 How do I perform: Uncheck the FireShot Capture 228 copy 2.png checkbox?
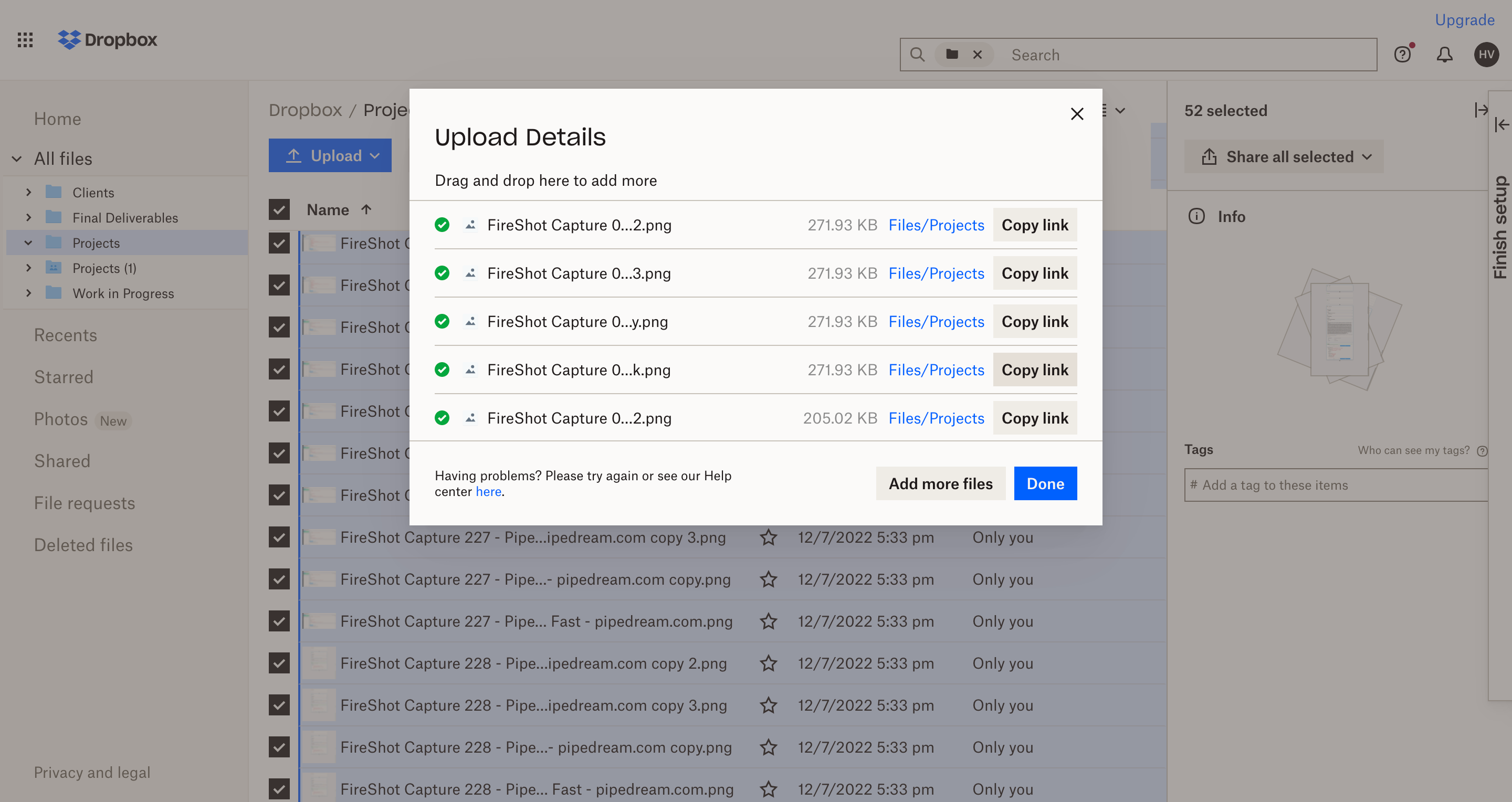[x=279, y=663]
